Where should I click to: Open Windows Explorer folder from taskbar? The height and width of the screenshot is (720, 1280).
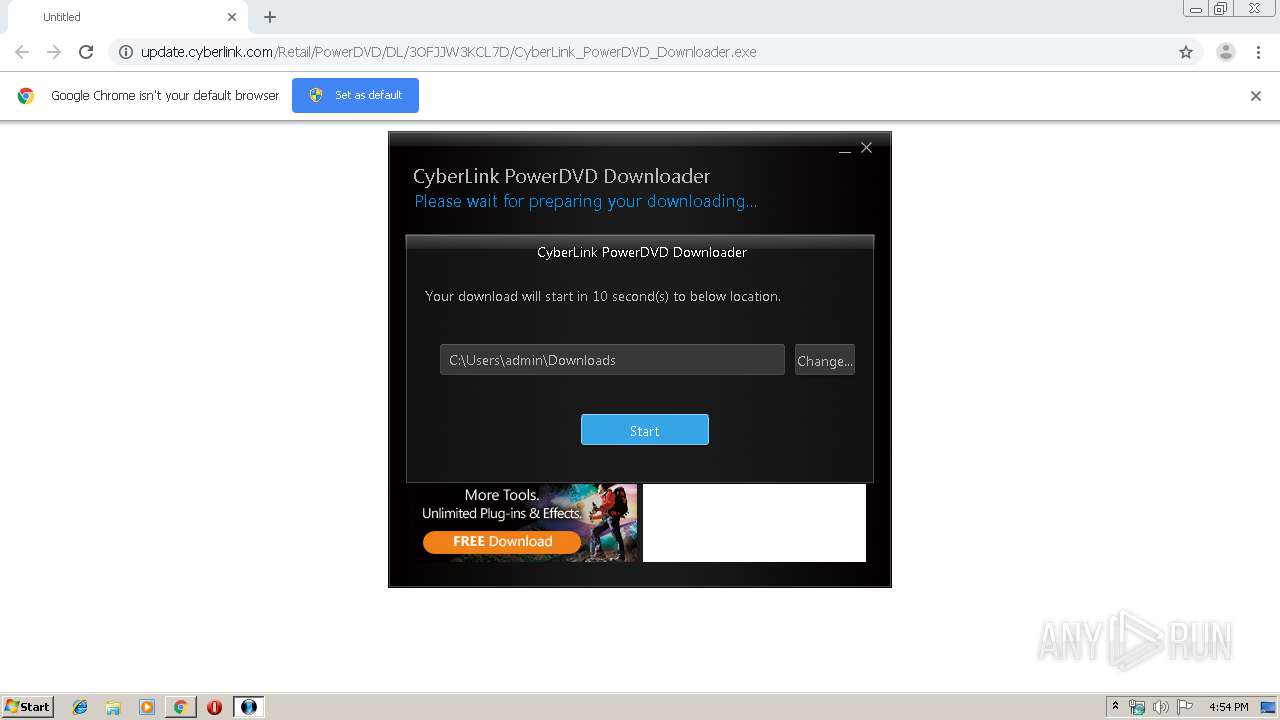pyautogui.click(x=113, y=707)
